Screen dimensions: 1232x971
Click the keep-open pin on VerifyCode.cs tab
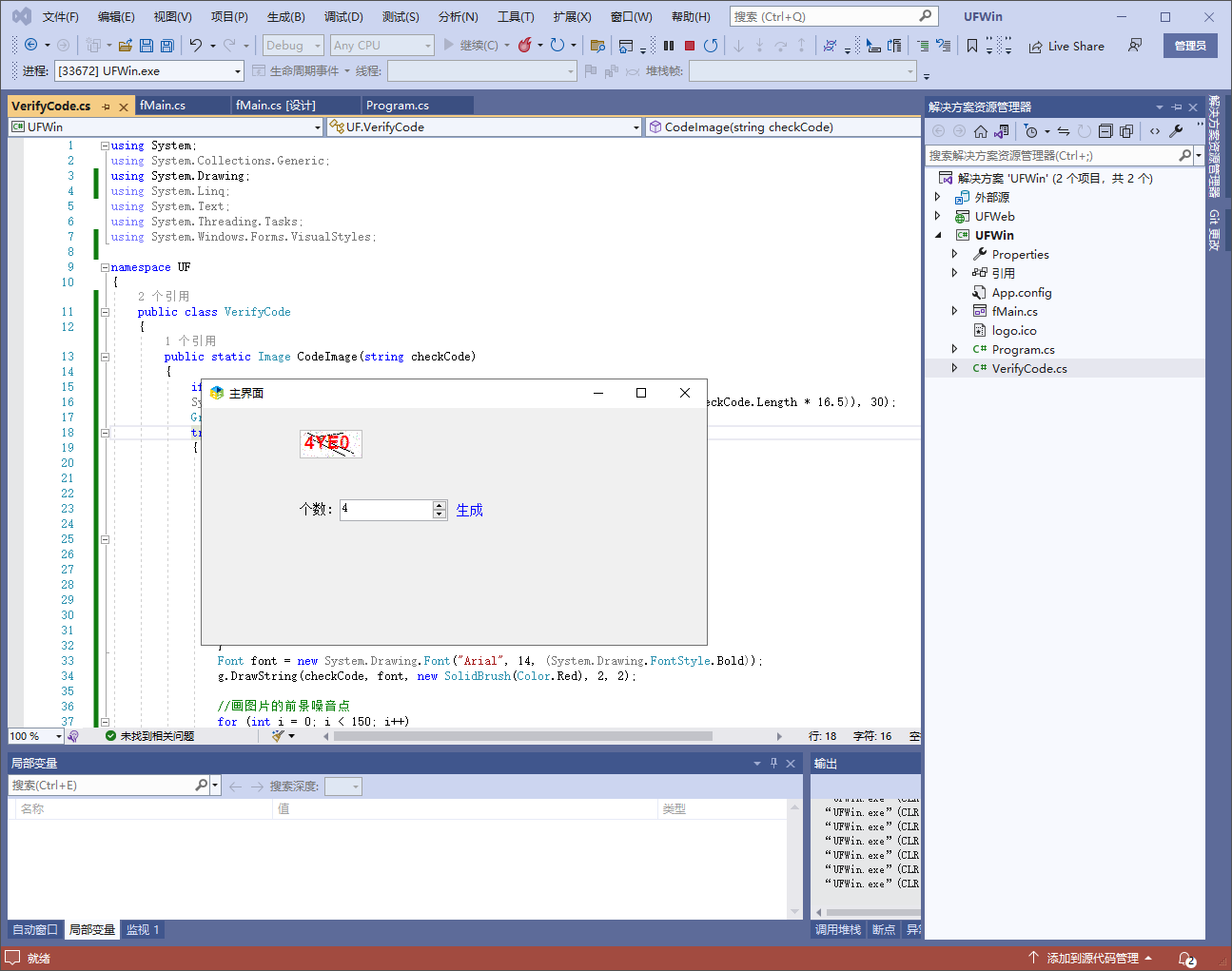pyautogui.click(x=106, y=107)
